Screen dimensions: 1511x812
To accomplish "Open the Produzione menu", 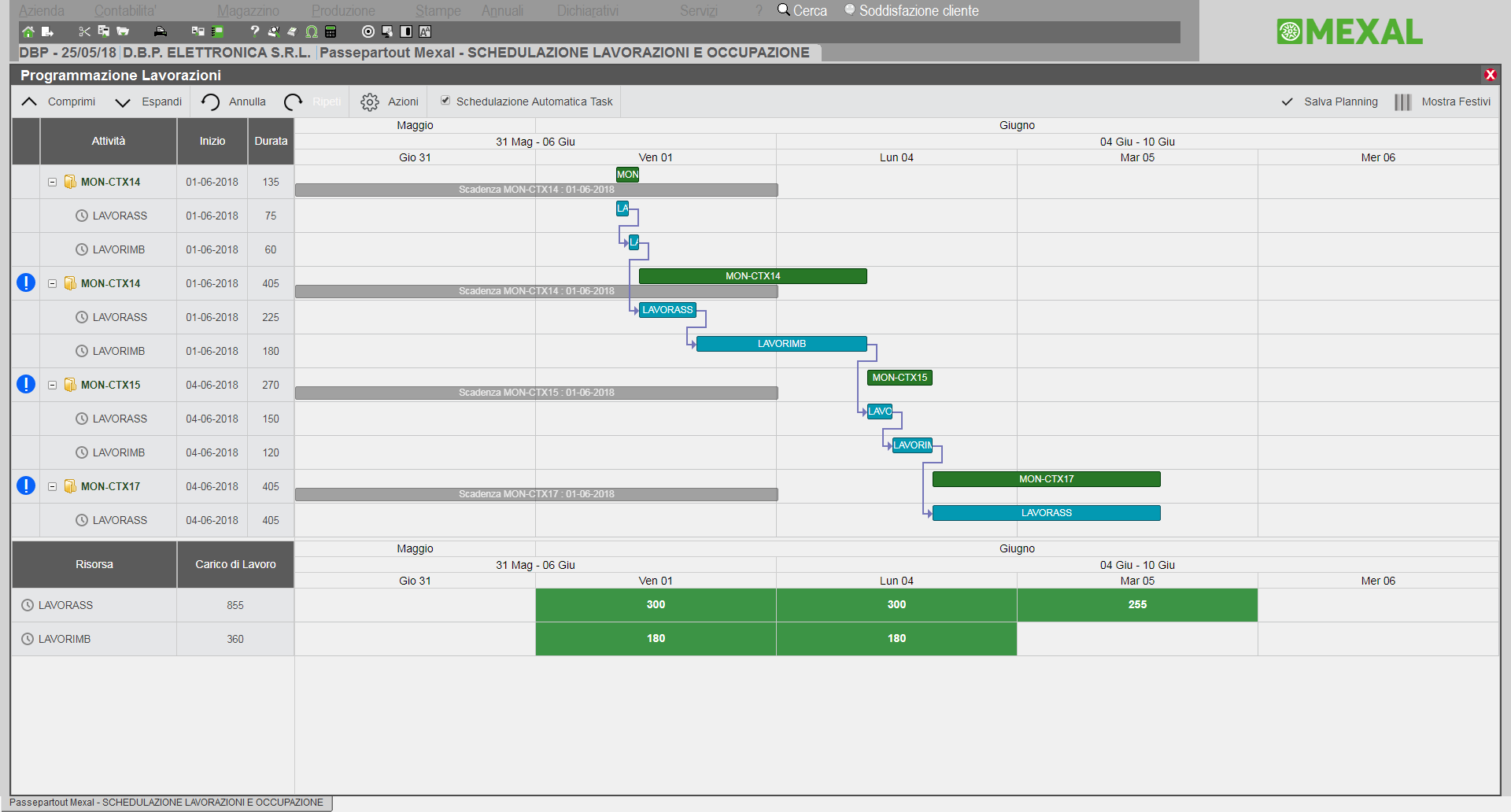I will tap(343, 11).
